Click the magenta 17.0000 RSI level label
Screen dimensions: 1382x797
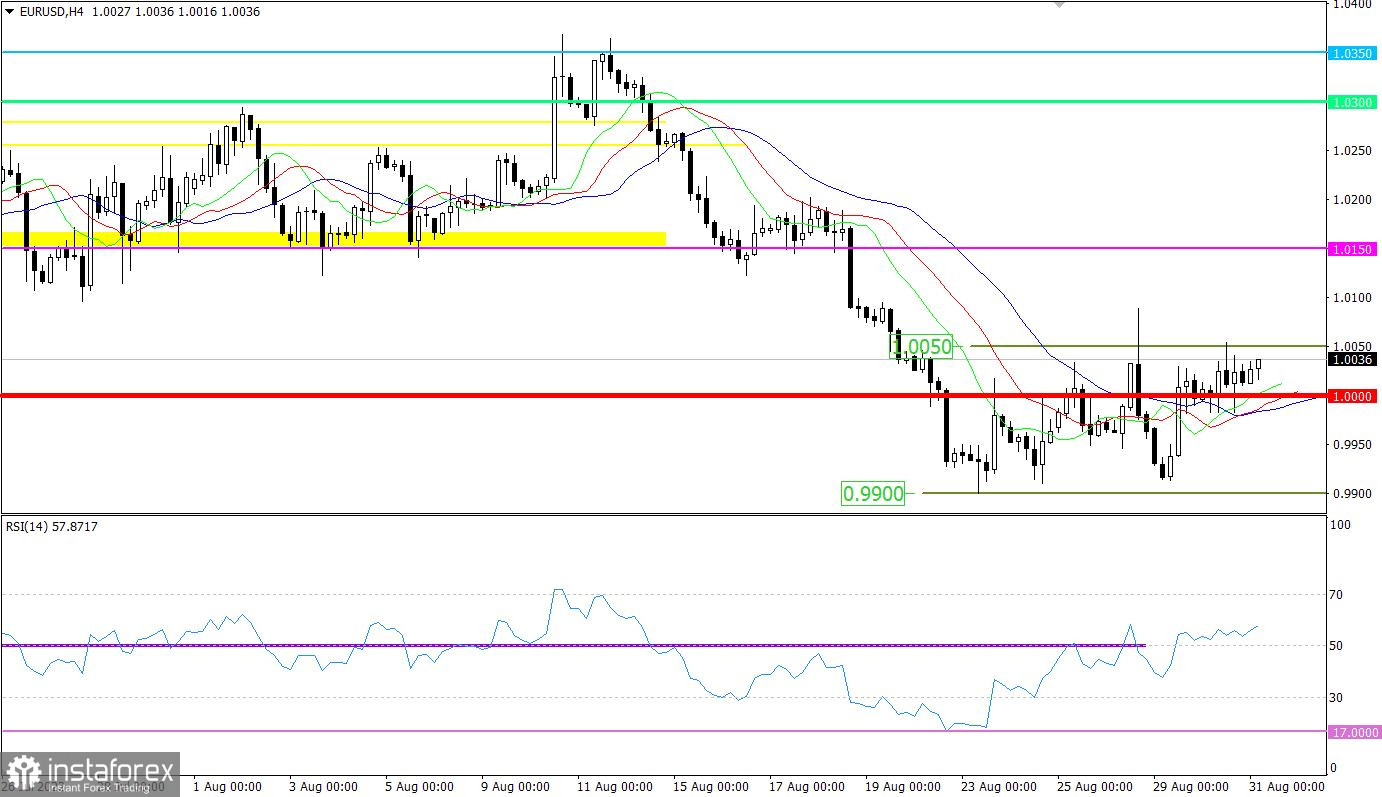click(x=1354, y=732)
